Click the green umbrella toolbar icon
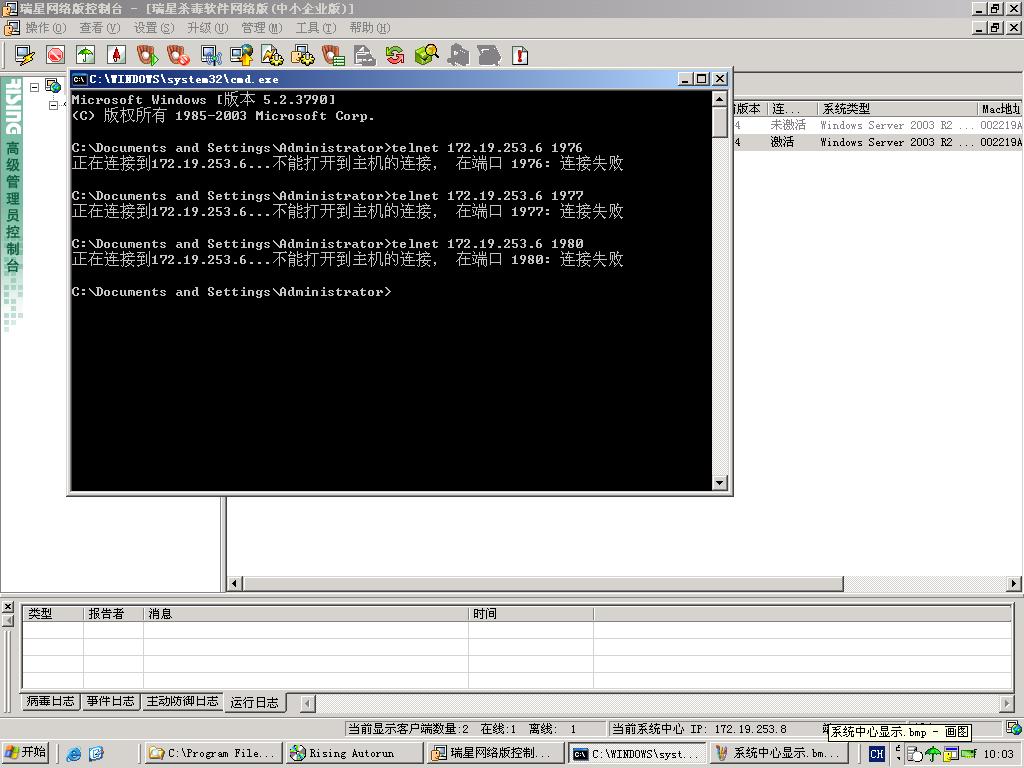Image resolution: width=1024 pixels, height=768 pixels. pyautogui.click(x=86, y=55)
